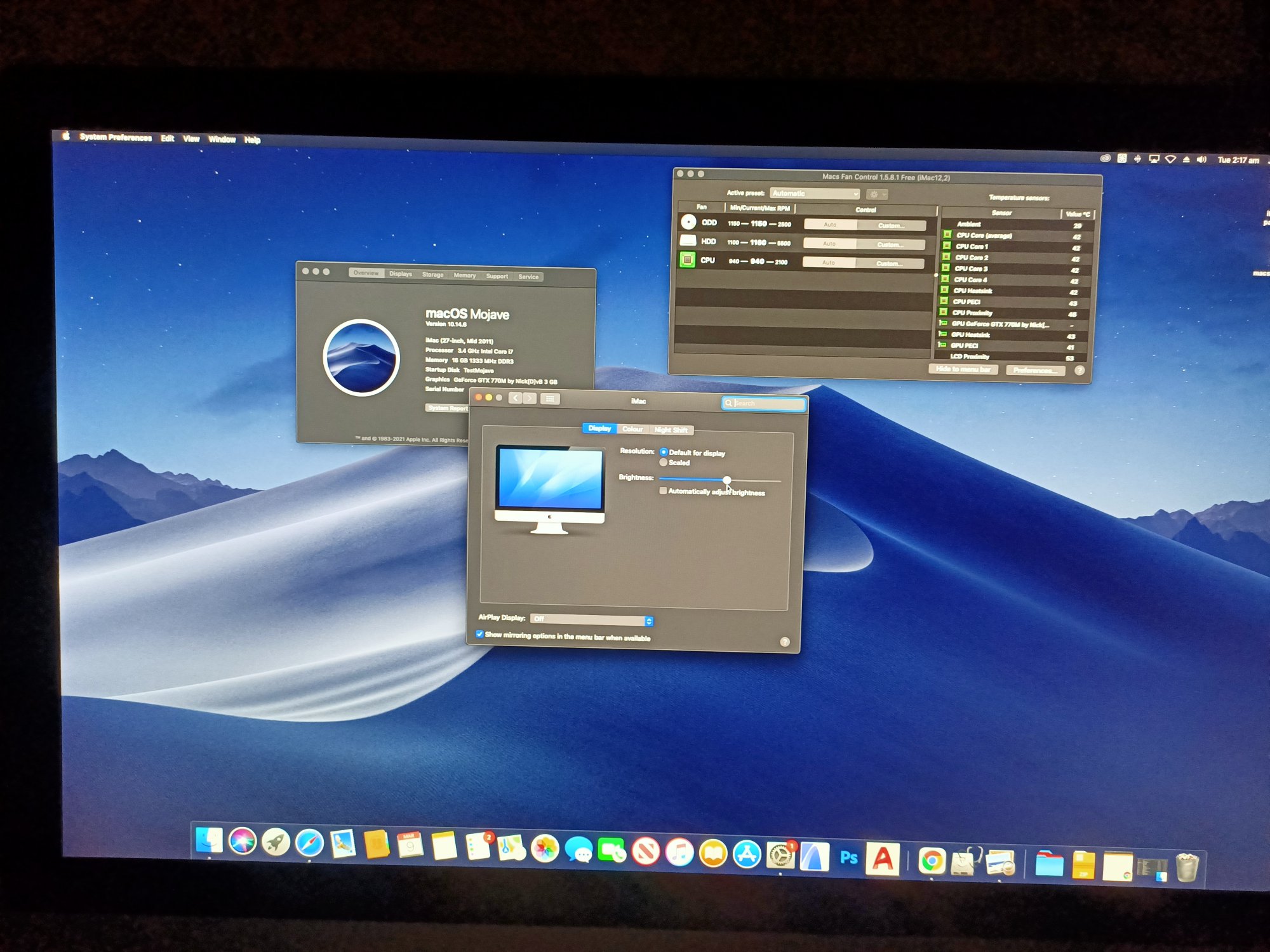Image resolution: width=1270 pixels, height=952 pixels.
Task: Open iTunes music icon in Dock
Action: [679, 853]
